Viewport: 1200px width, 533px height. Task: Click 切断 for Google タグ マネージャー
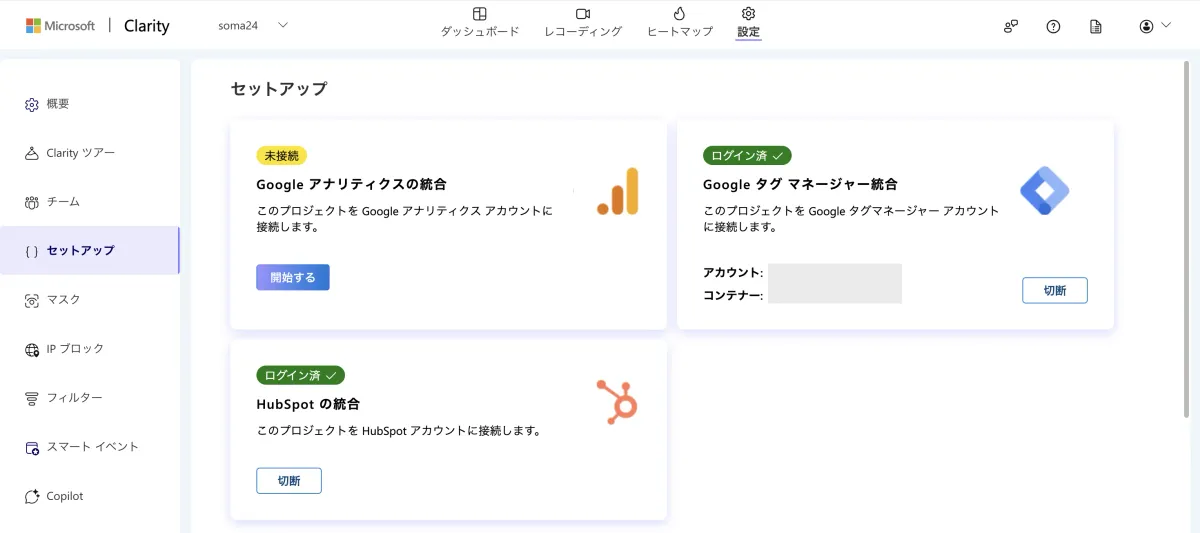click(x=1055, y=290)
